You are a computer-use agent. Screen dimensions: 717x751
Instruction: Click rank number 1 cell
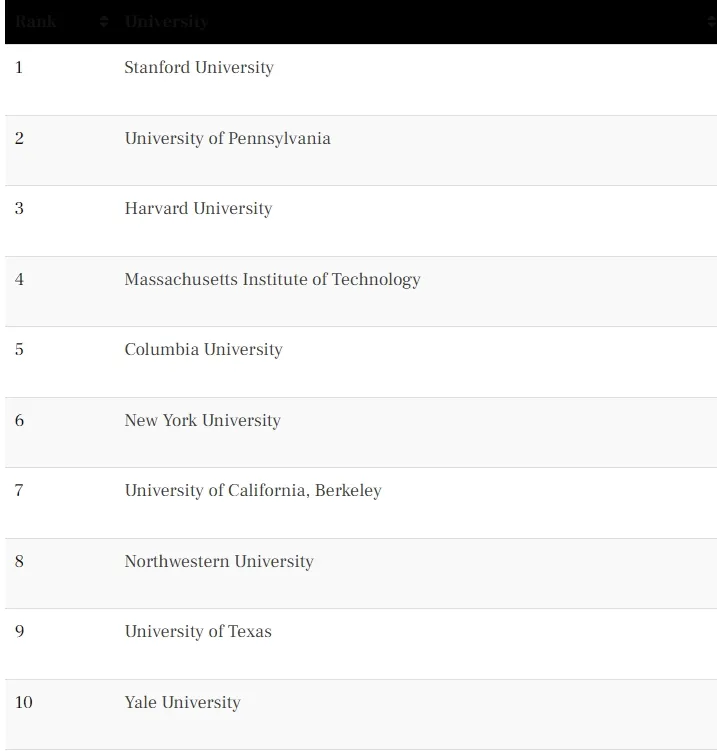(19, 68)
